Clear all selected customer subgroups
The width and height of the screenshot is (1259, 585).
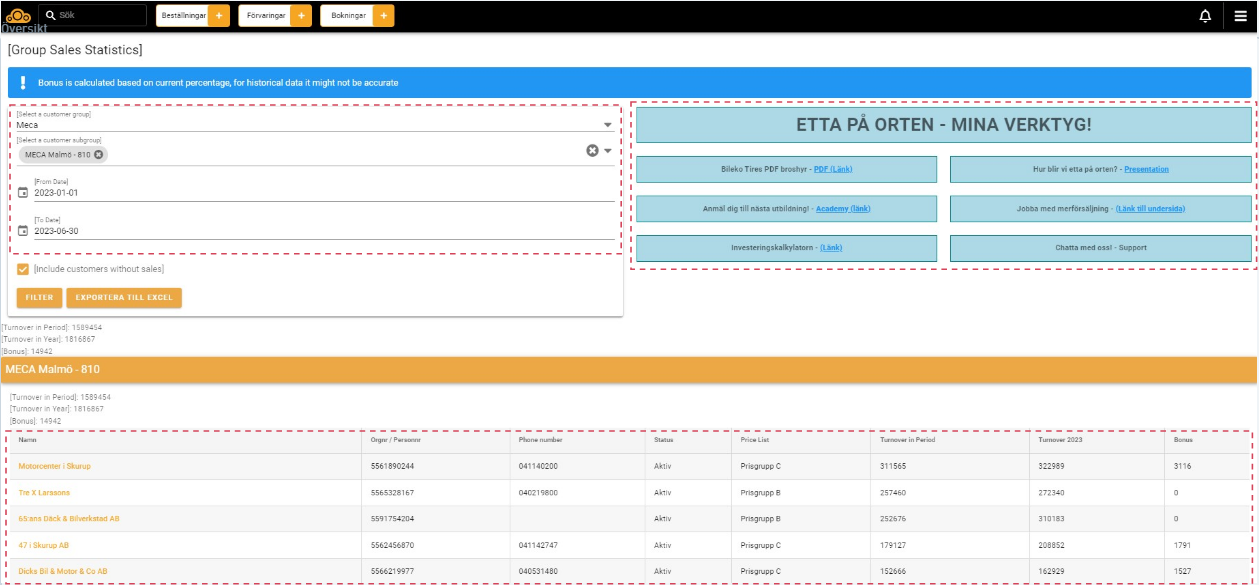point(592,150)
